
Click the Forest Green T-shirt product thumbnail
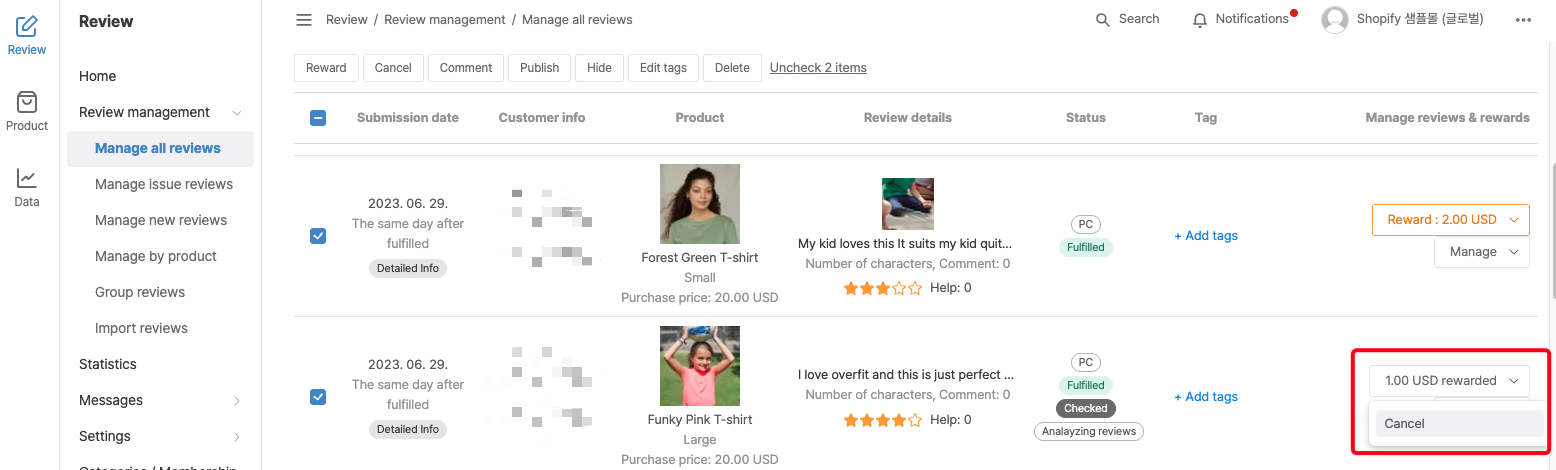click(700, 204)
